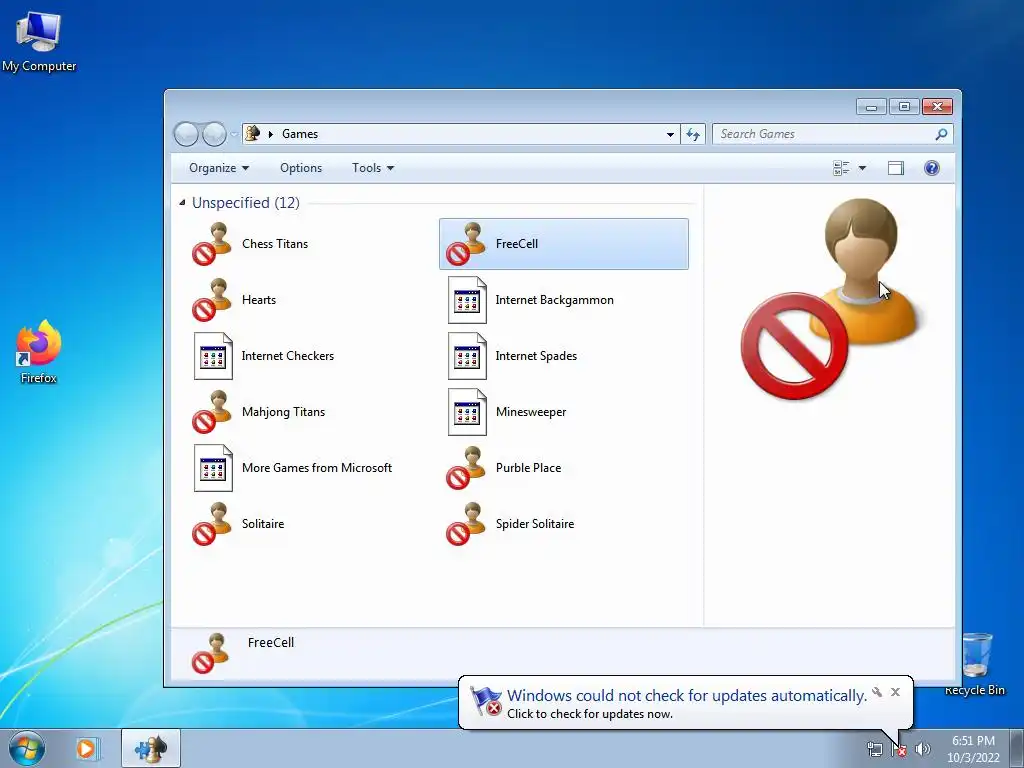The width and height of the screenshot is (1024, 768).
Task: Click the Mahjong Titans label
Action: [283, 412]
